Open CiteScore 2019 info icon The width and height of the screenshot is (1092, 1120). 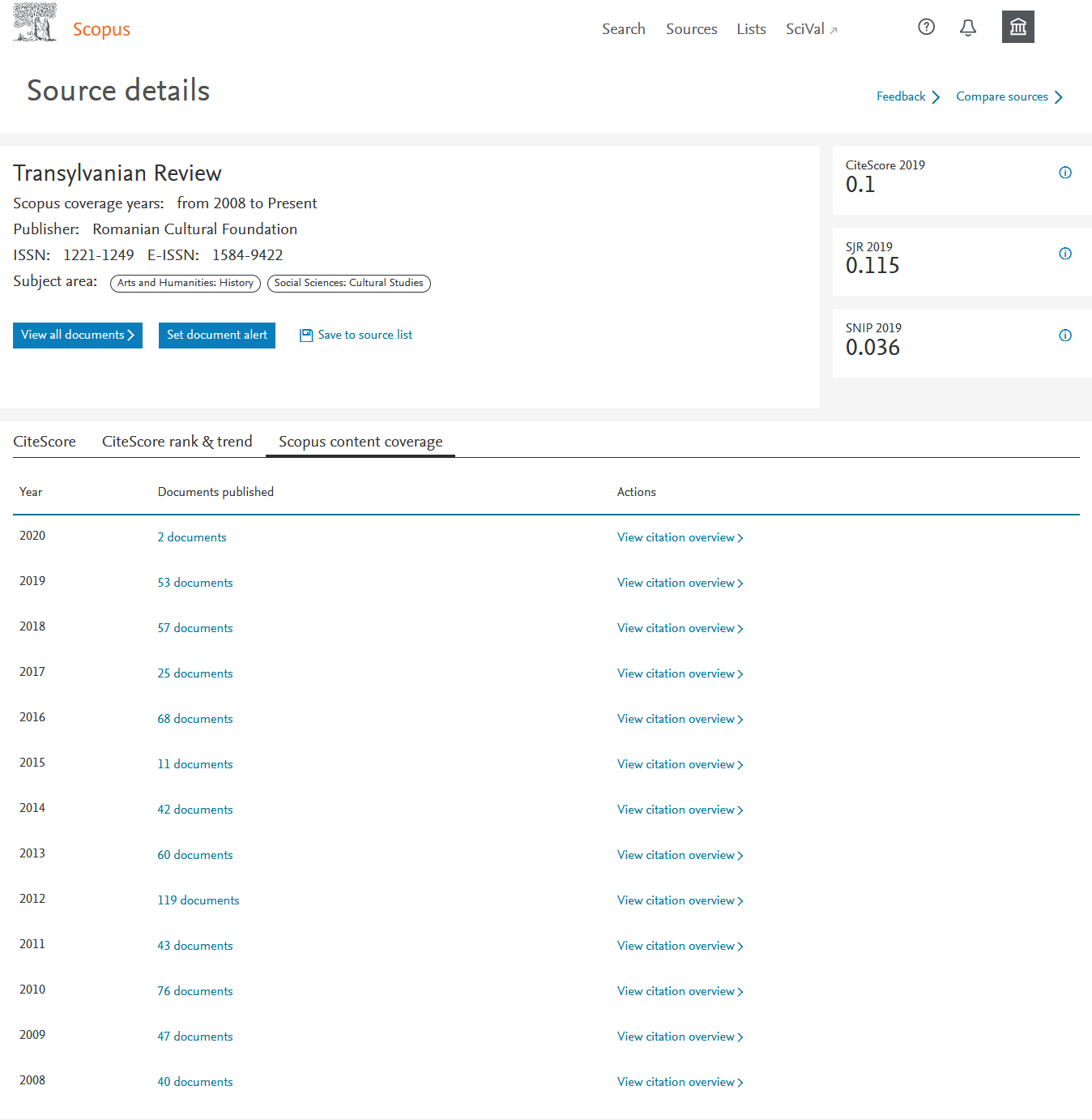(1064, 173)
